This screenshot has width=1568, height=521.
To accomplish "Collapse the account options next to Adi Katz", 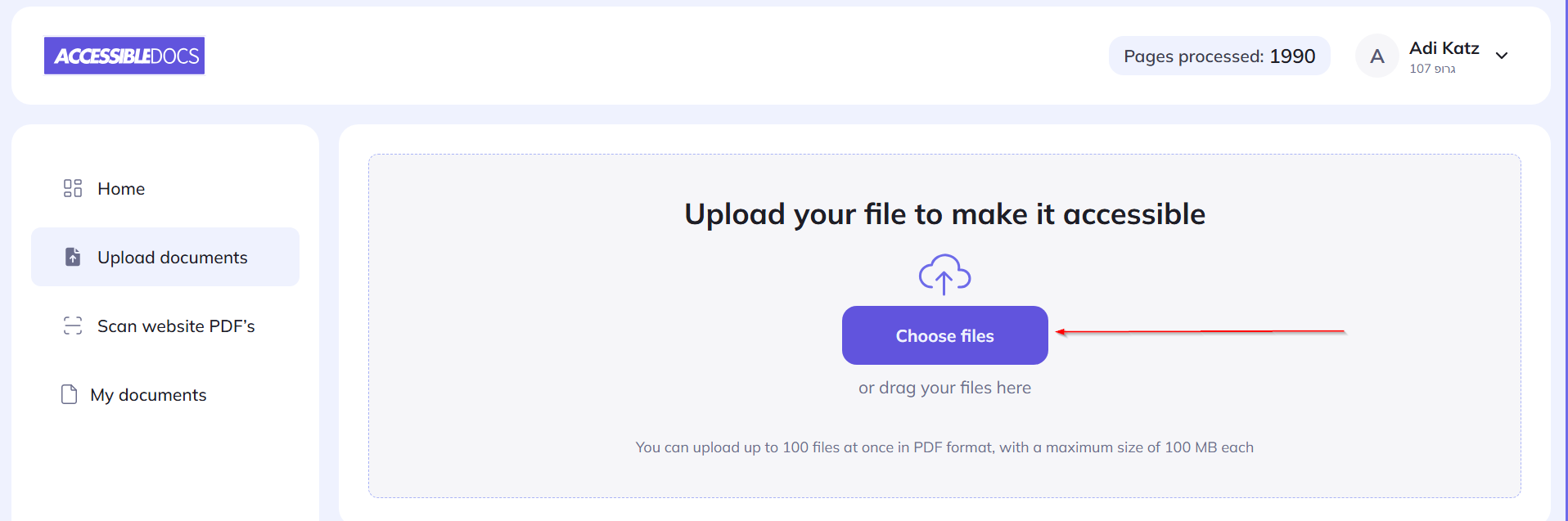I will click(1503, 56).
